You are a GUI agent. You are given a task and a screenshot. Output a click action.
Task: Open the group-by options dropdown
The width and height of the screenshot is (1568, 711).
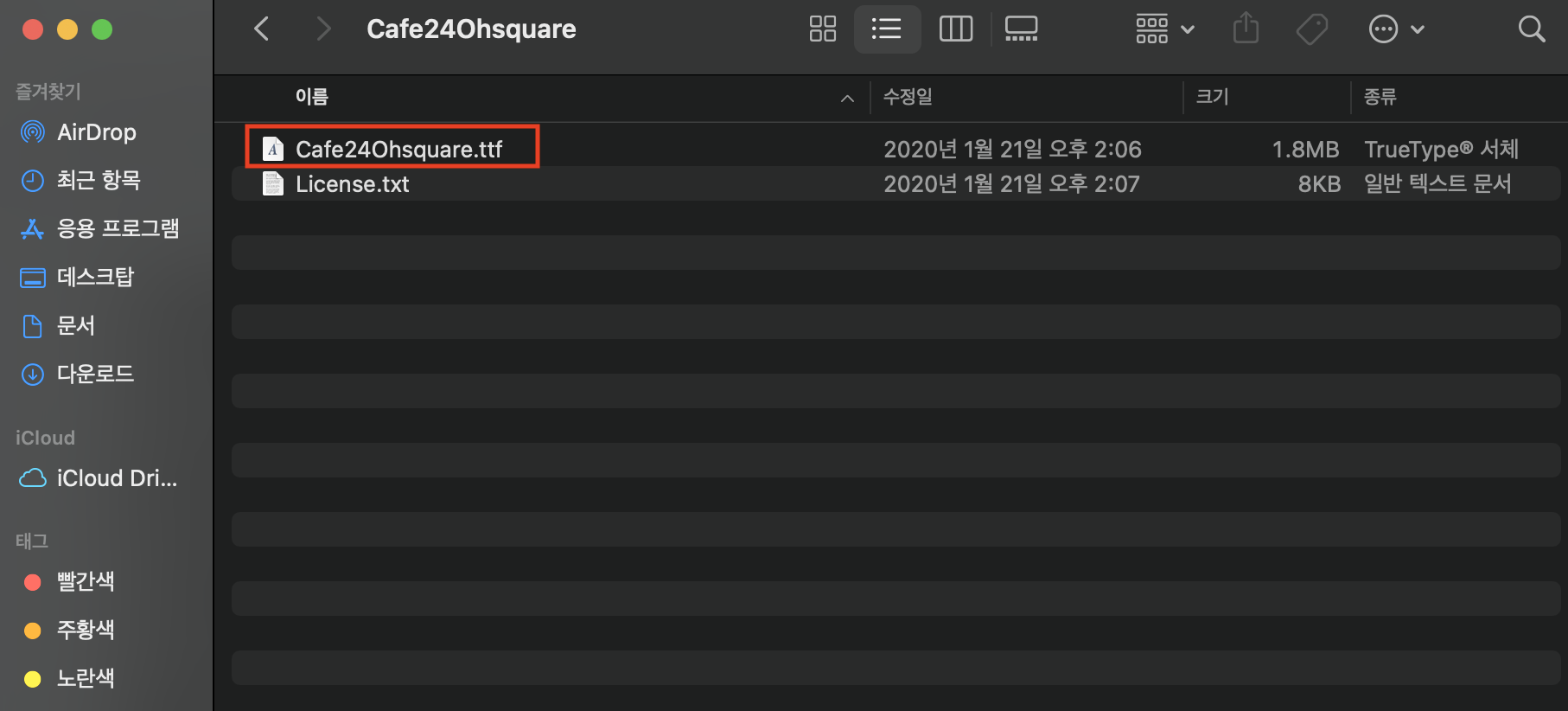point(1164,29)
